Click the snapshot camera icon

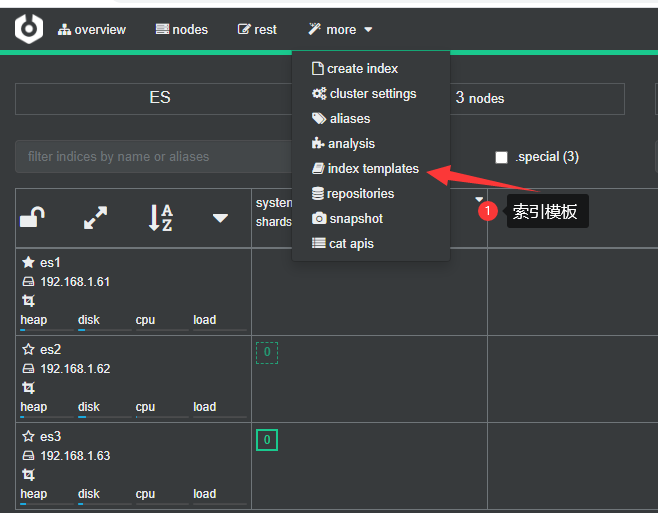319,218
